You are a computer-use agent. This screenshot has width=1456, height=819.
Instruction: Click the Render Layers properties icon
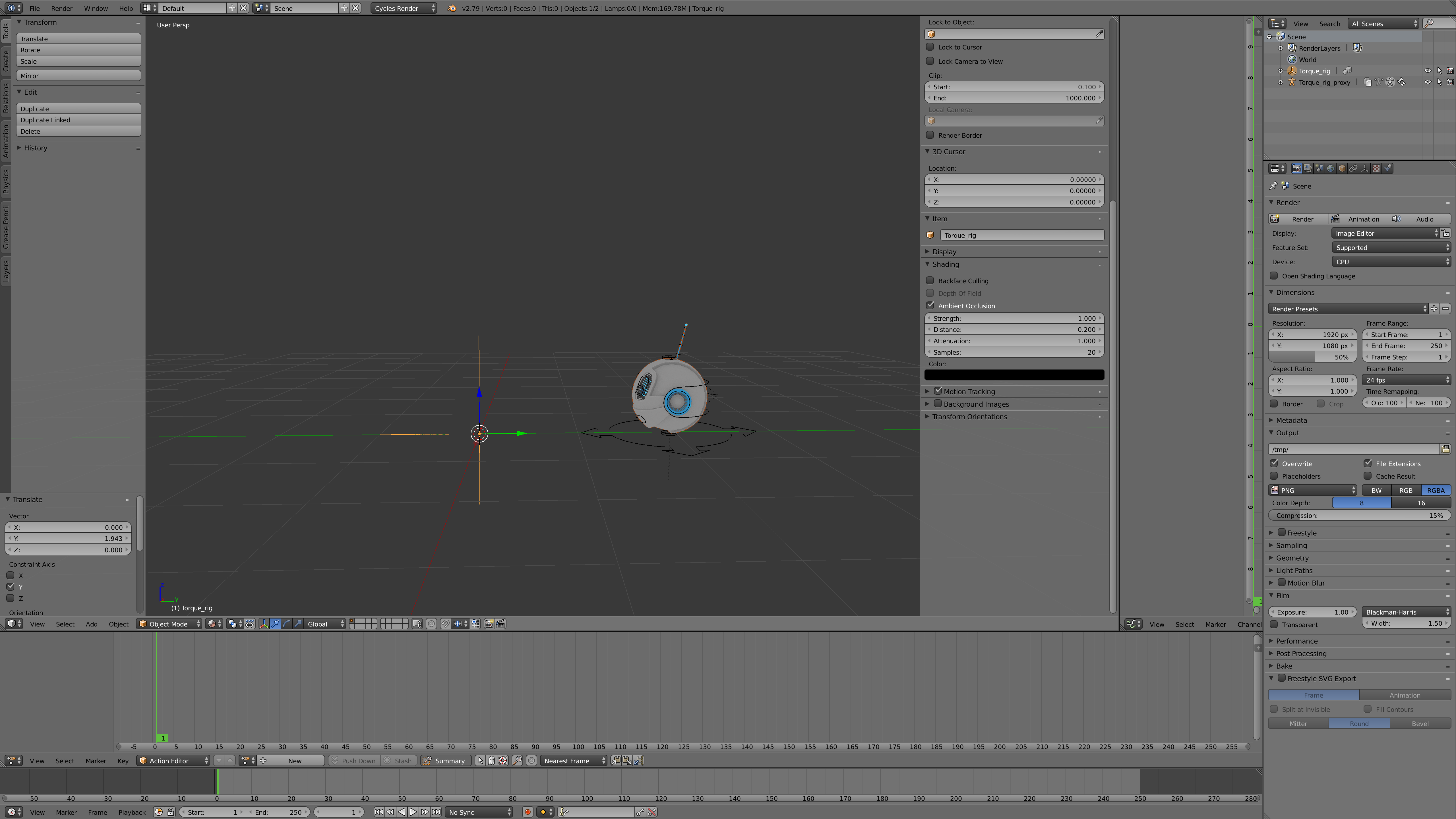pyautogui.click(x=1307, y=168)
